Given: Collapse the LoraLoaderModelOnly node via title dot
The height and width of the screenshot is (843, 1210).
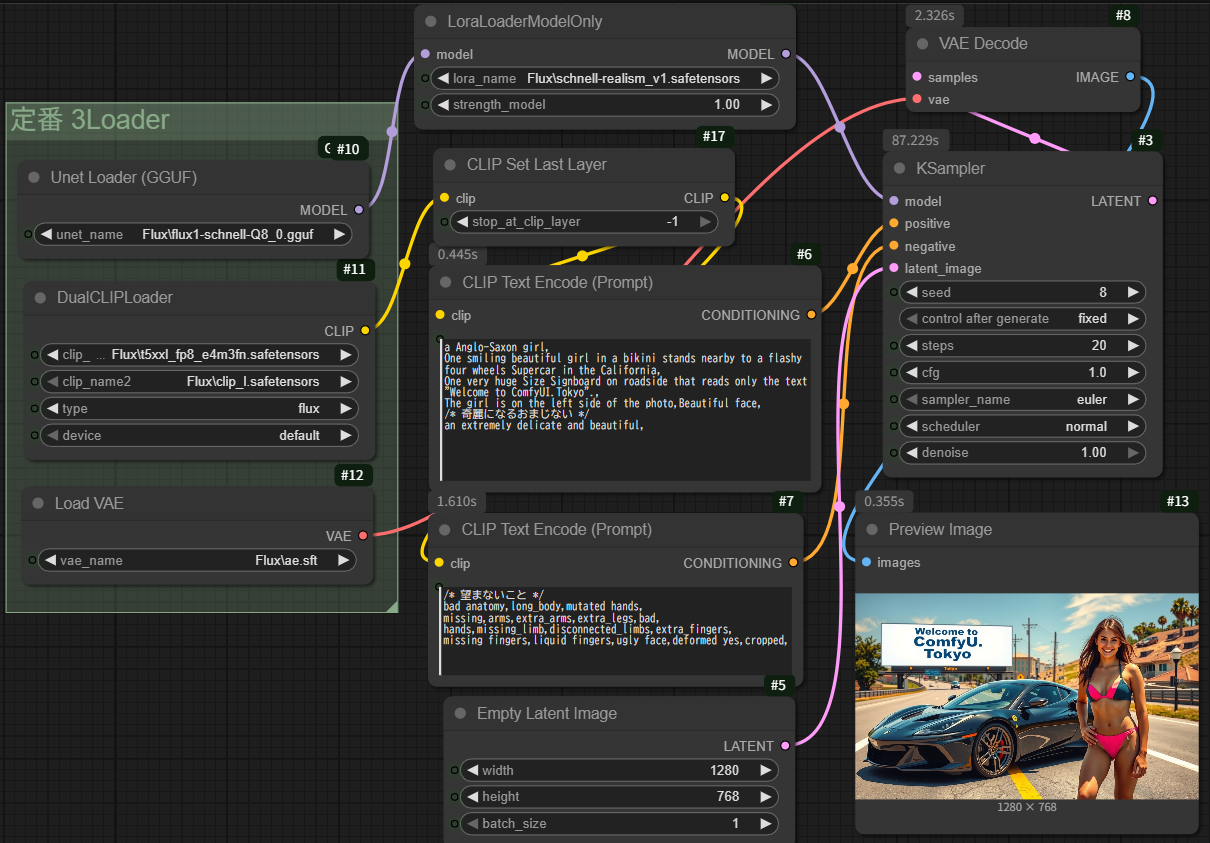Looking at the screenshot, I should [x=431, y=22].
